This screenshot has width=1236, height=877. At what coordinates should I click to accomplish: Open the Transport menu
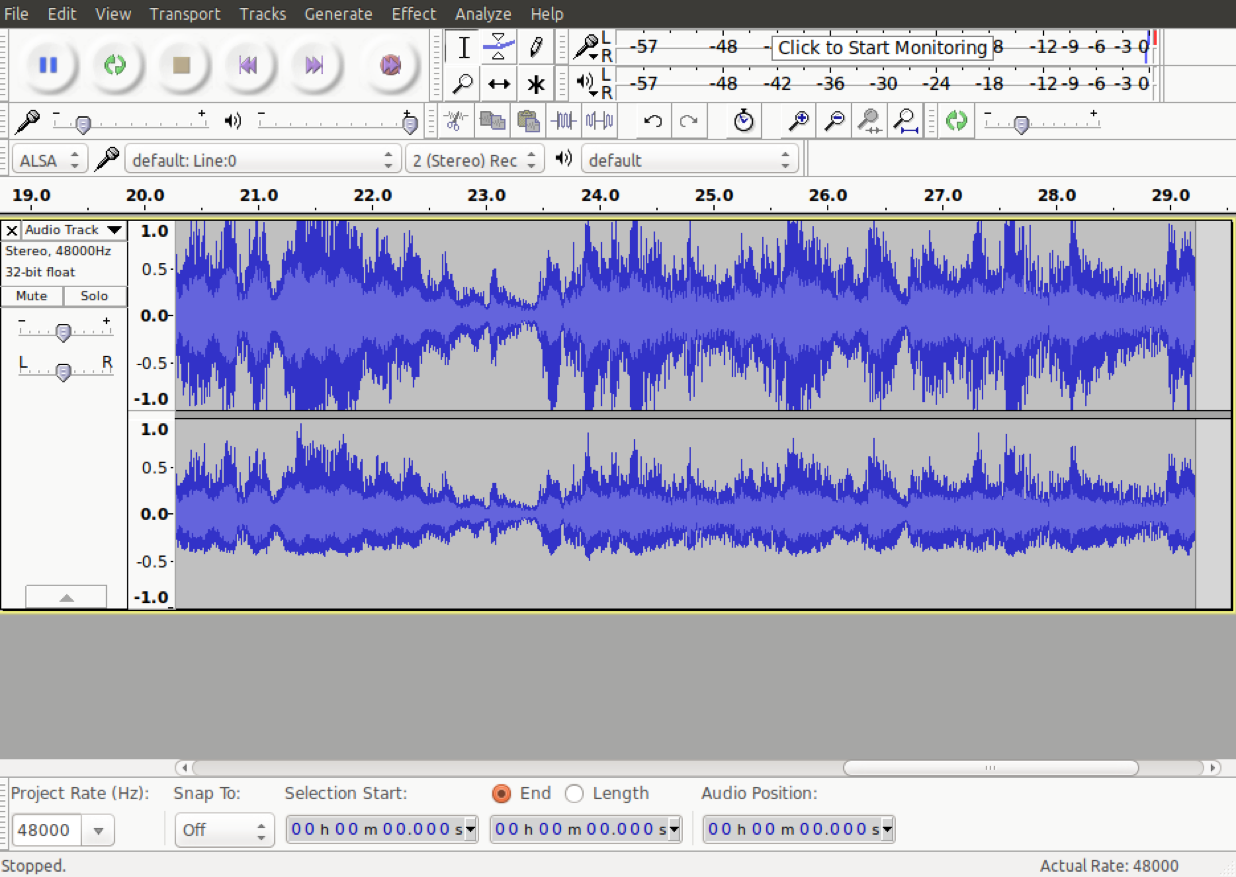tap(185, 13)
